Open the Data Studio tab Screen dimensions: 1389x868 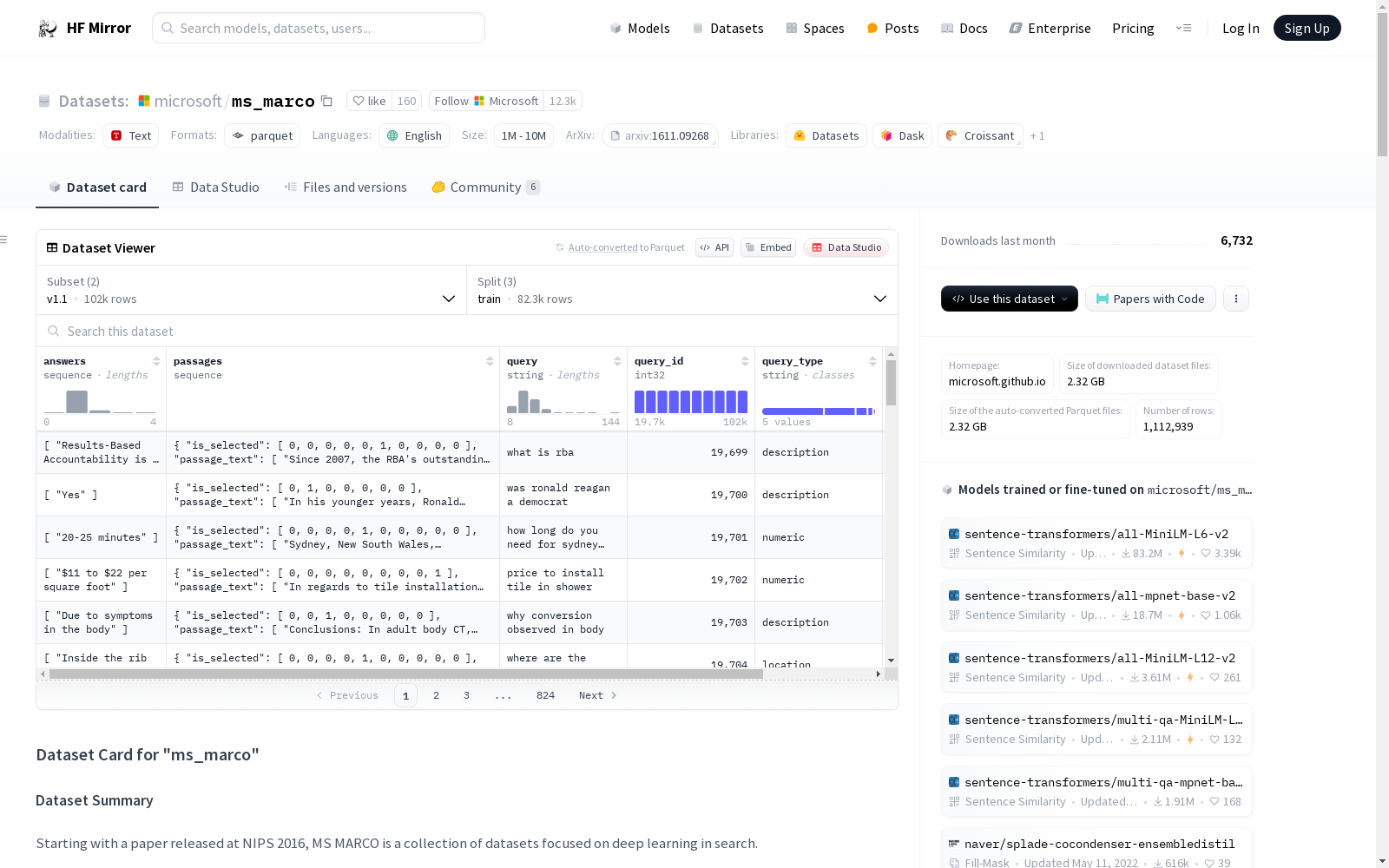point(215,187)
